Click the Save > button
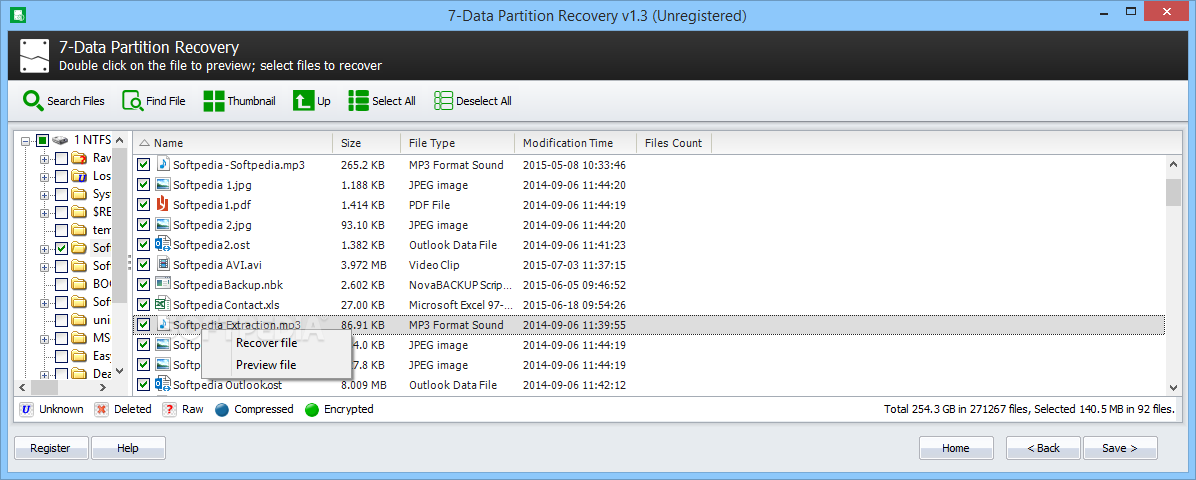Image resolution: width=1196 pixels, height=480 pixels. tap(1120, 448)
